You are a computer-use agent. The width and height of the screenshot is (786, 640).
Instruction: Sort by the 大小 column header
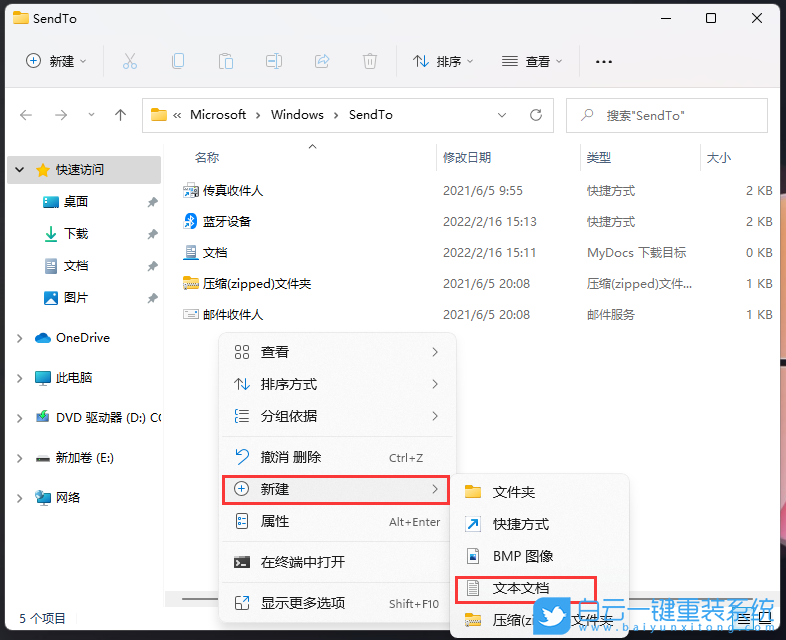coord(719,158)
